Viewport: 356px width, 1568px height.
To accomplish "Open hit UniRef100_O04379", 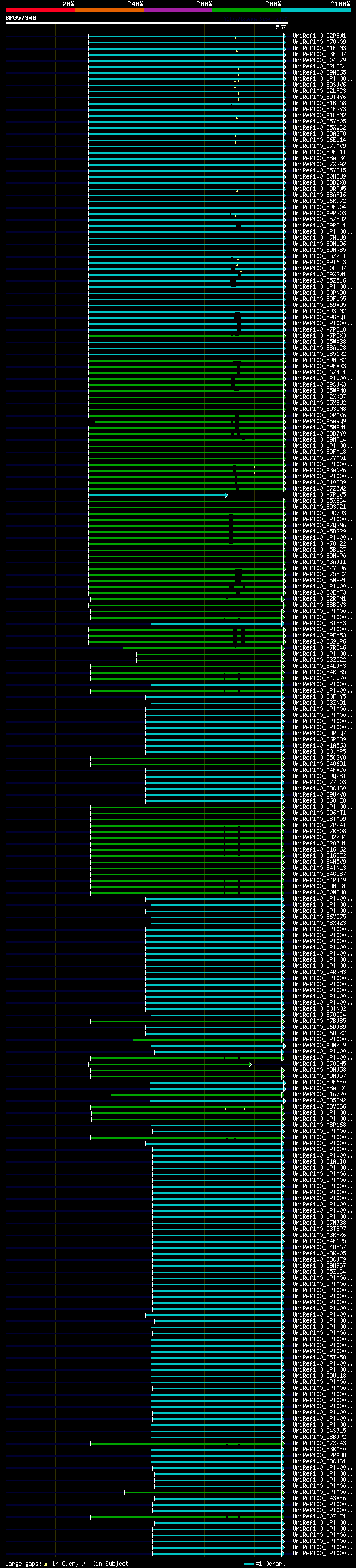I will point(319,60).
